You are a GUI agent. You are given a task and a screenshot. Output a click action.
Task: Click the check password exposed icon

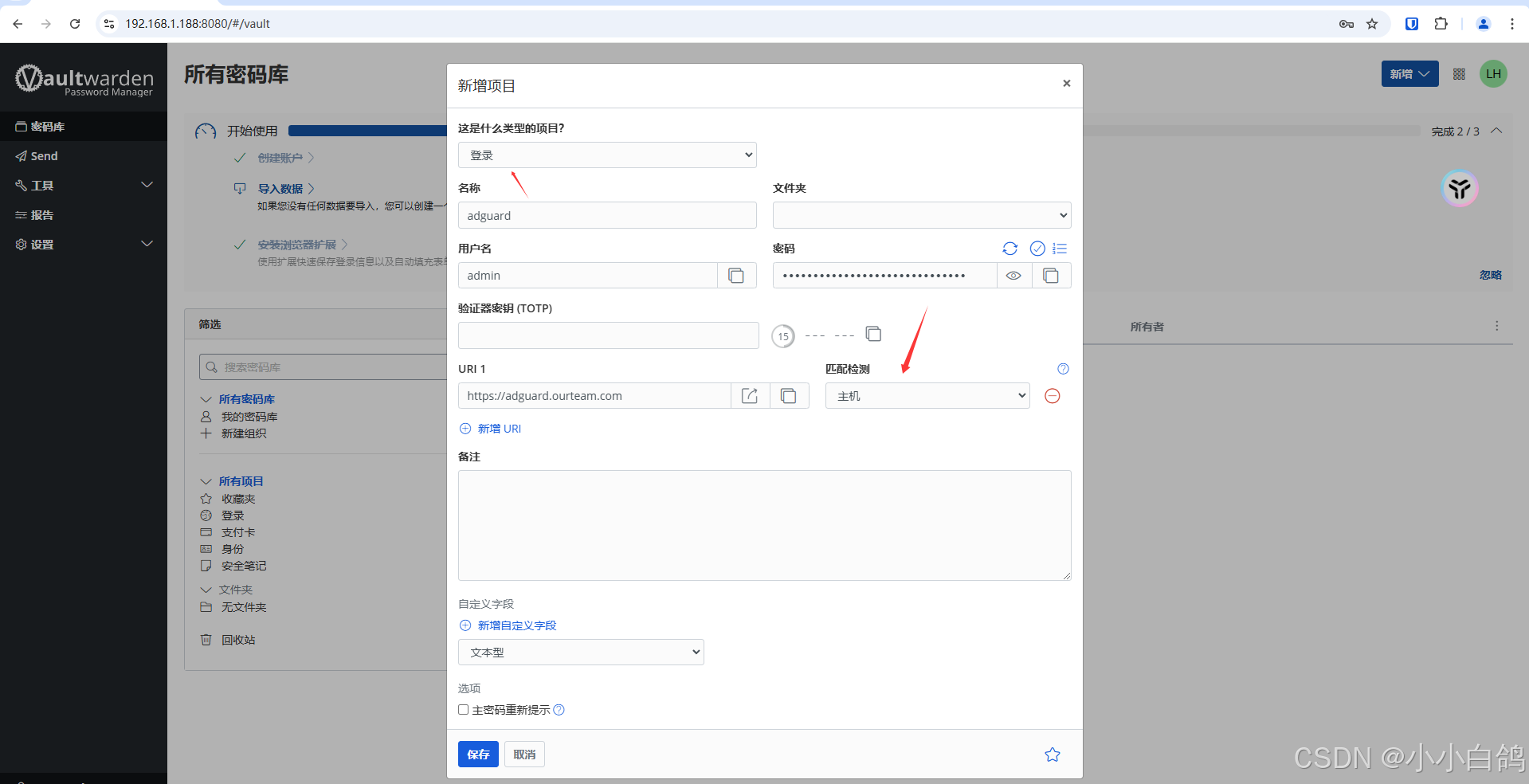1037,249
